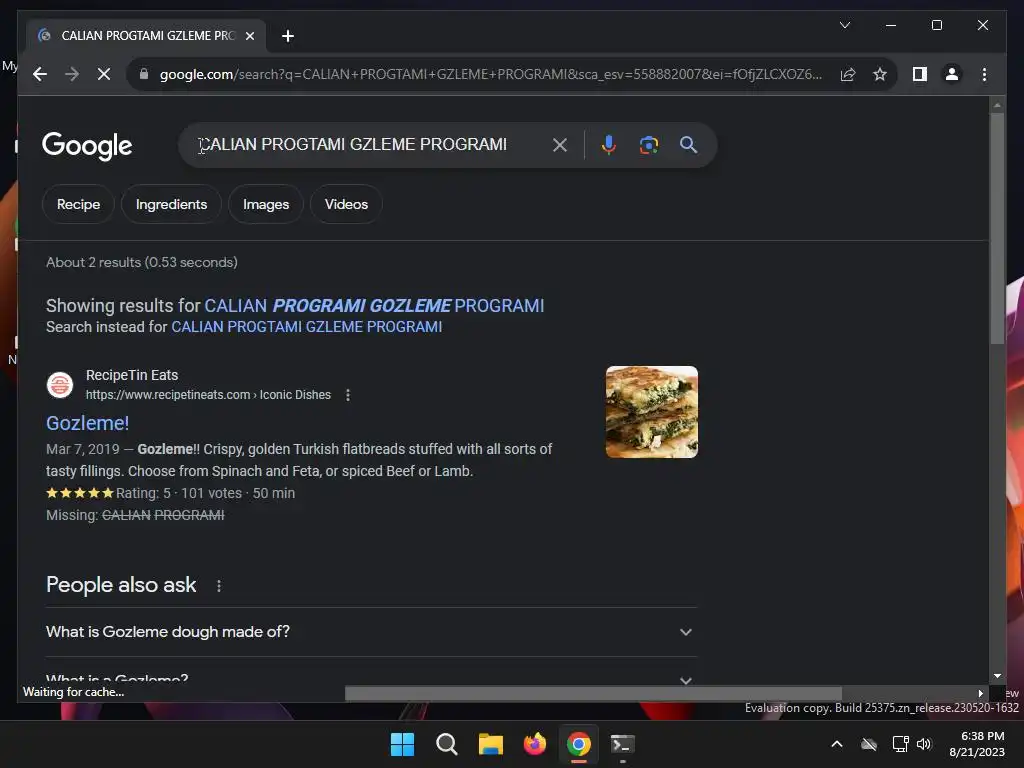Open the Gozleme! result title
Screen dimensions: 1024x768
(x=88, y=423)
